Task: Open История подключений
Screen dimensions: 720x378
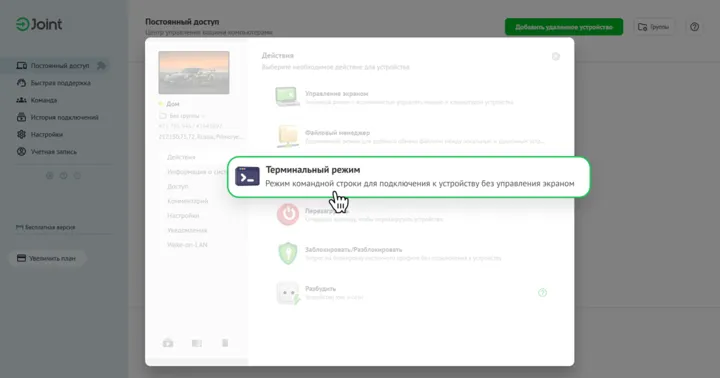Action: point(57,118)
